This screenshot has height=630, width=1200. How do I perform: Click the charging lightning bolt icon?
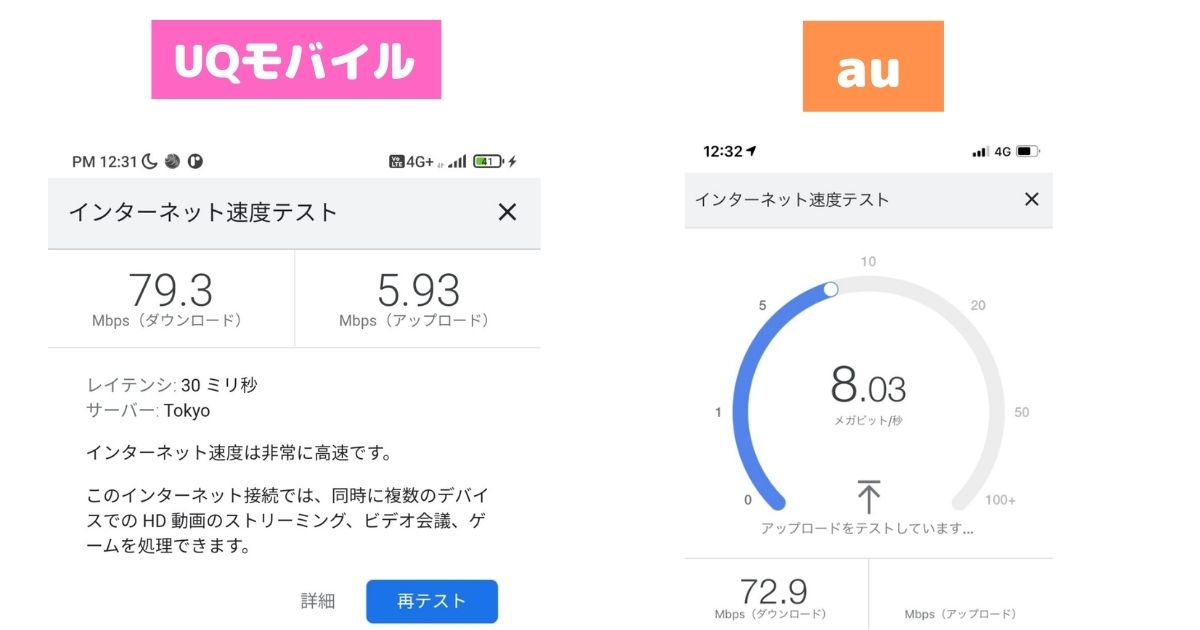pos(513,161)
